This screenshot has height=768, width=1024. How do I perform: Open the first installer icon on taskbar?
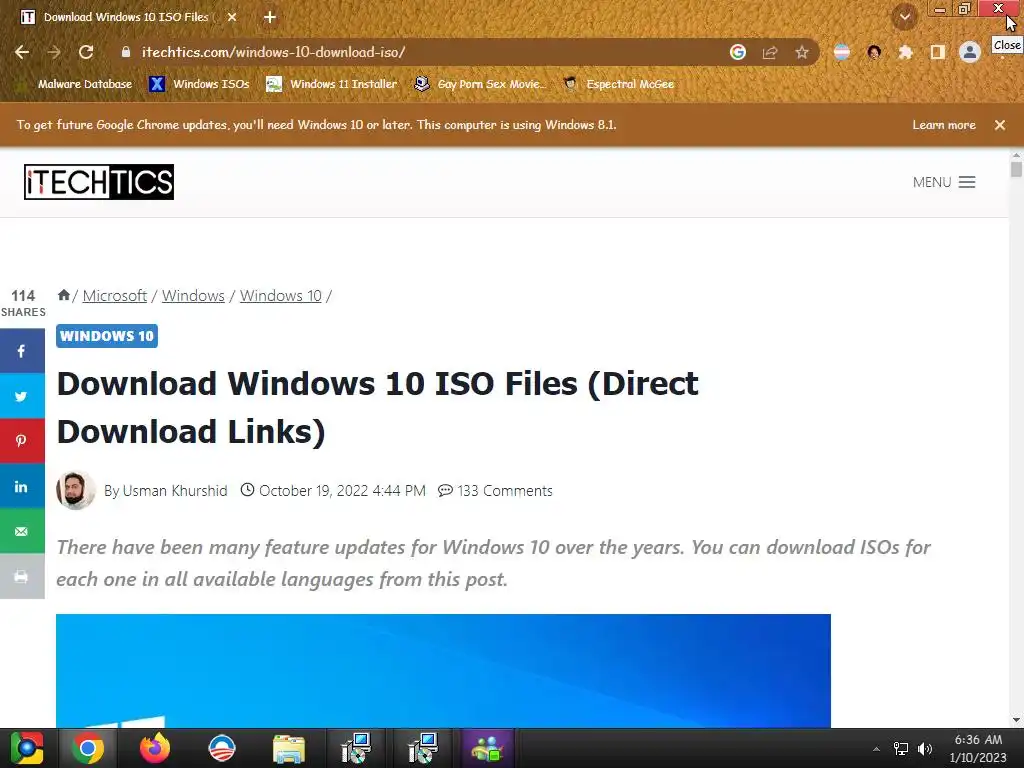[x=356, y=748]
